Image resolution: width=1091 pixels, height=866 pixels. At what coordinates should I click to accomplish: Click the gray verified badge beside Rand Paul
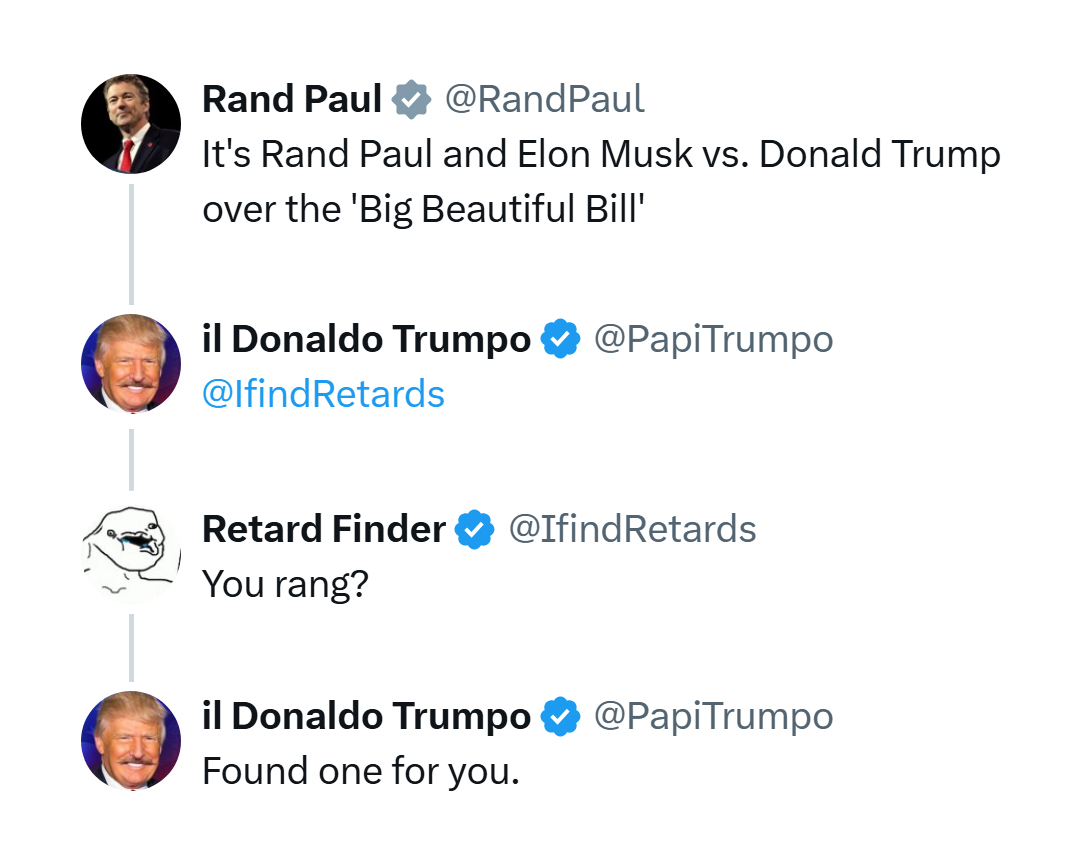coord(412,99)
